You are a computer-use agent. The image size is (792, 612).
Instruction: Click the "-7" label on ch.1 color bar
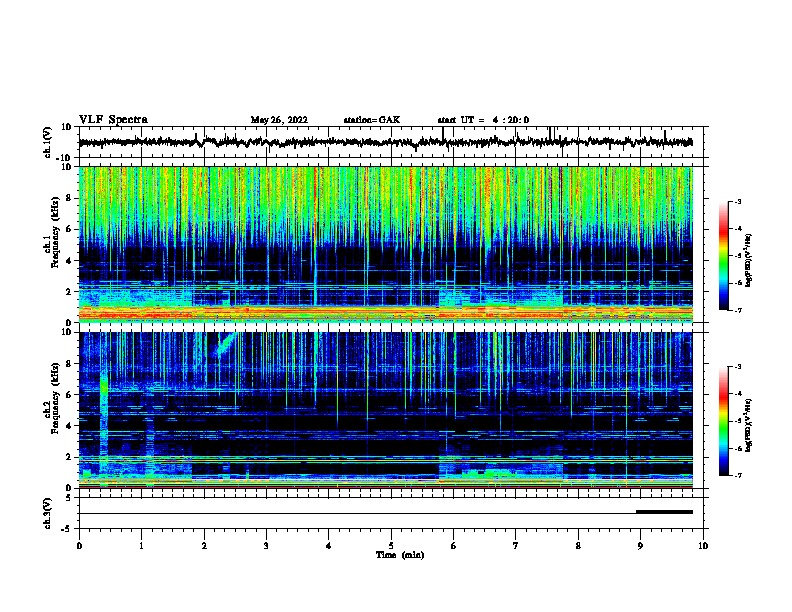(x=737, y=310)
